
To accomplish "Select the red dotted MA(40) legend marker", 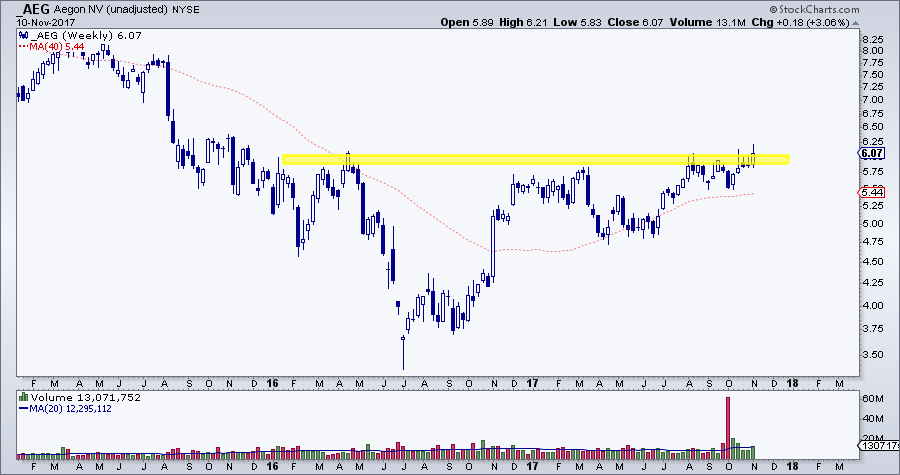I will pos(23,46).
